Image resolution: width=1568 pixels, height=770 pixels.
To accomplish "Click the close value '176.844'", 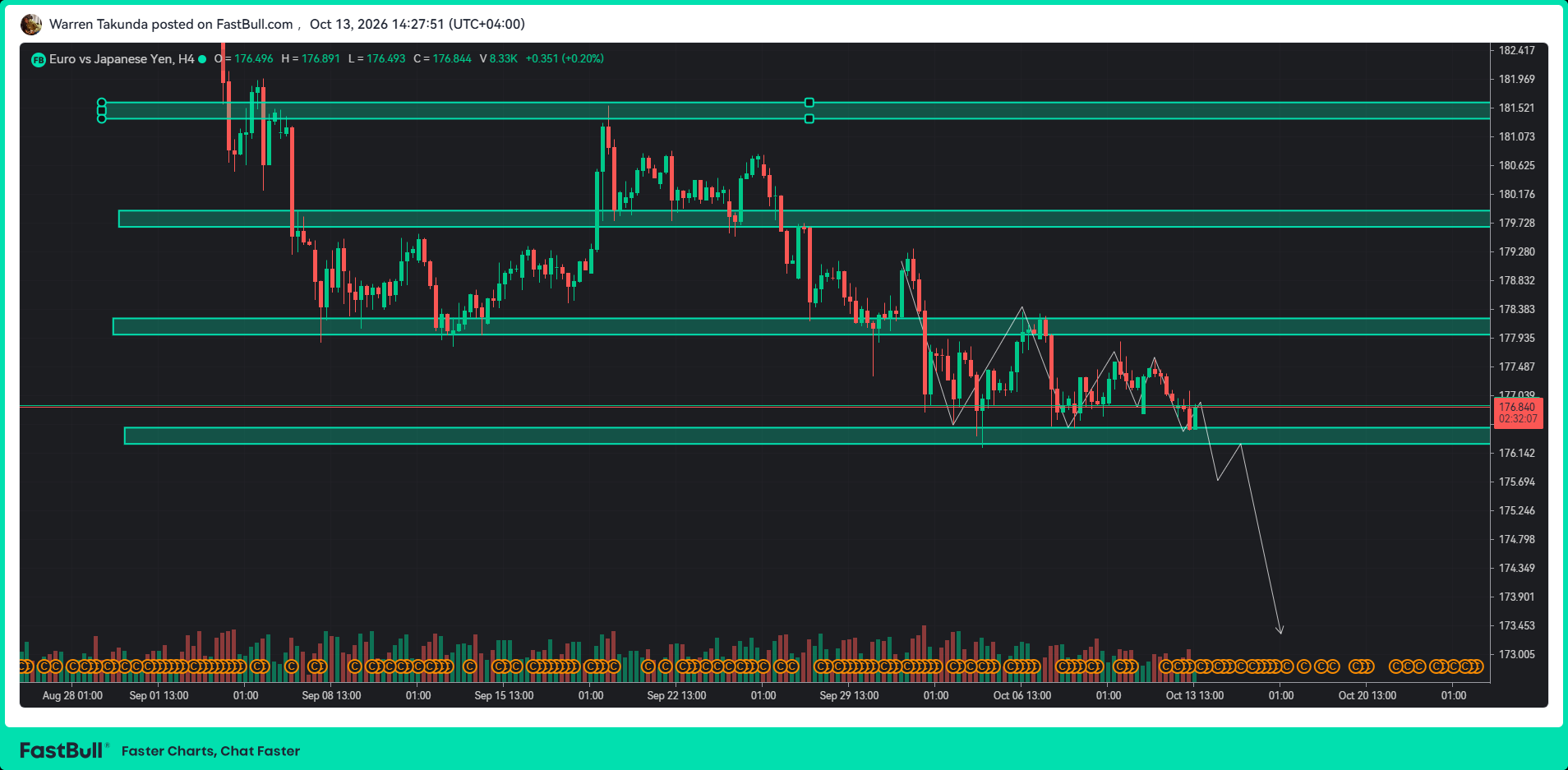I will coord(452,59).
